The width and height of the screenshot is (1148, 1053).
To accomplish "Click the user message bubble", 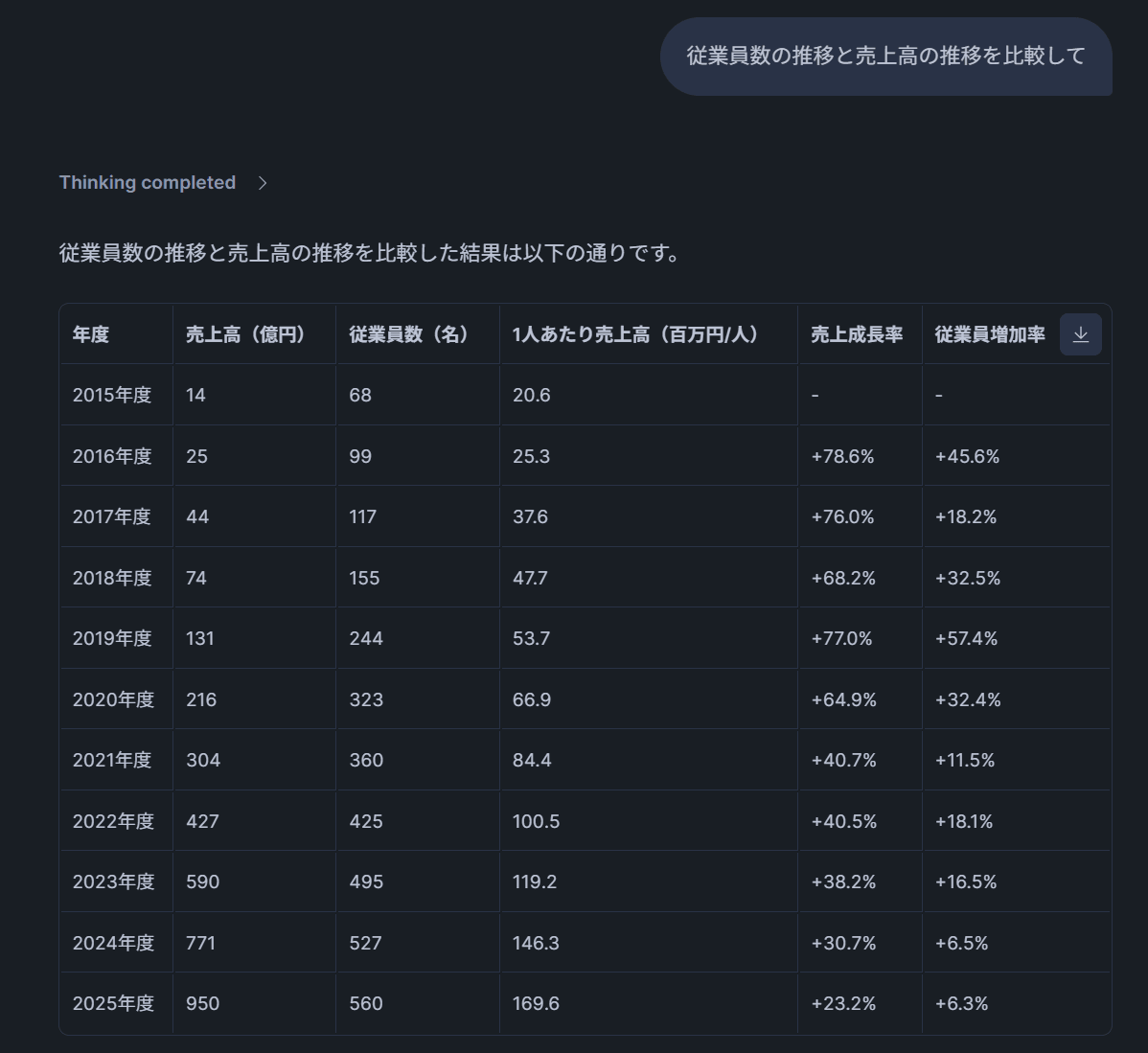I will pos(885,57).
